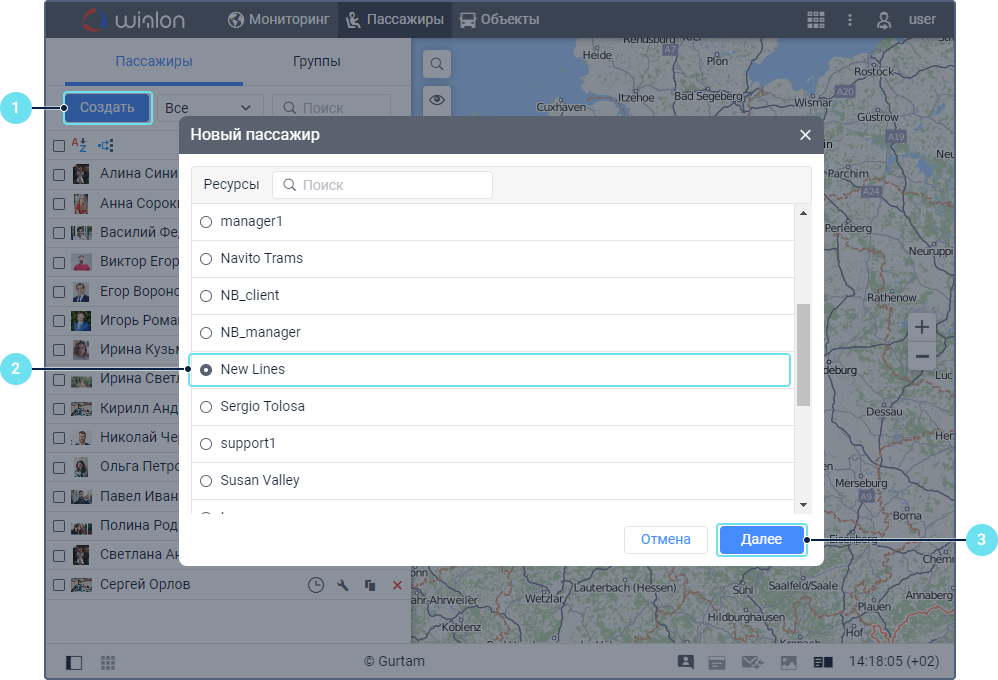This screenshot has width=998, height=680.
Task: Switch to the Группы tab
Action: (x=317, y=62)
